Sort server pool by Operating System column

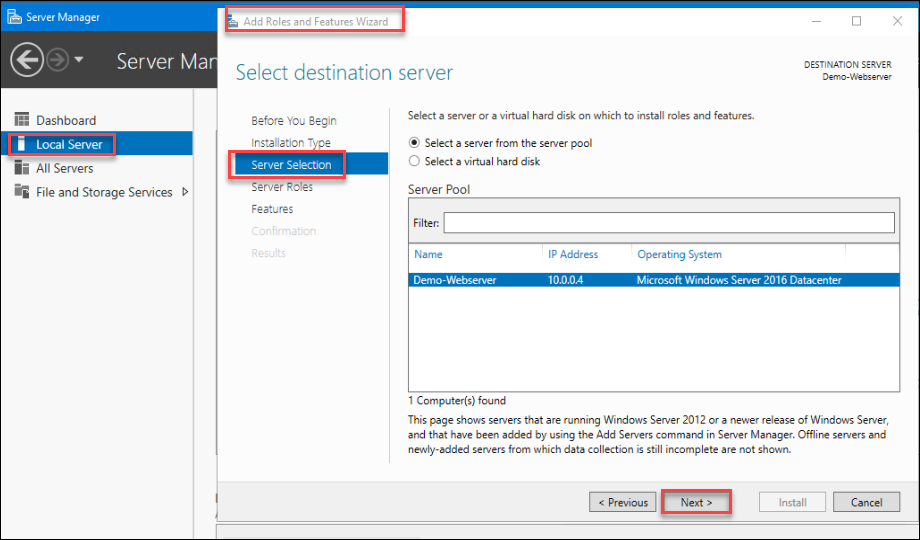pyautogui.click(x=679, y=254)
